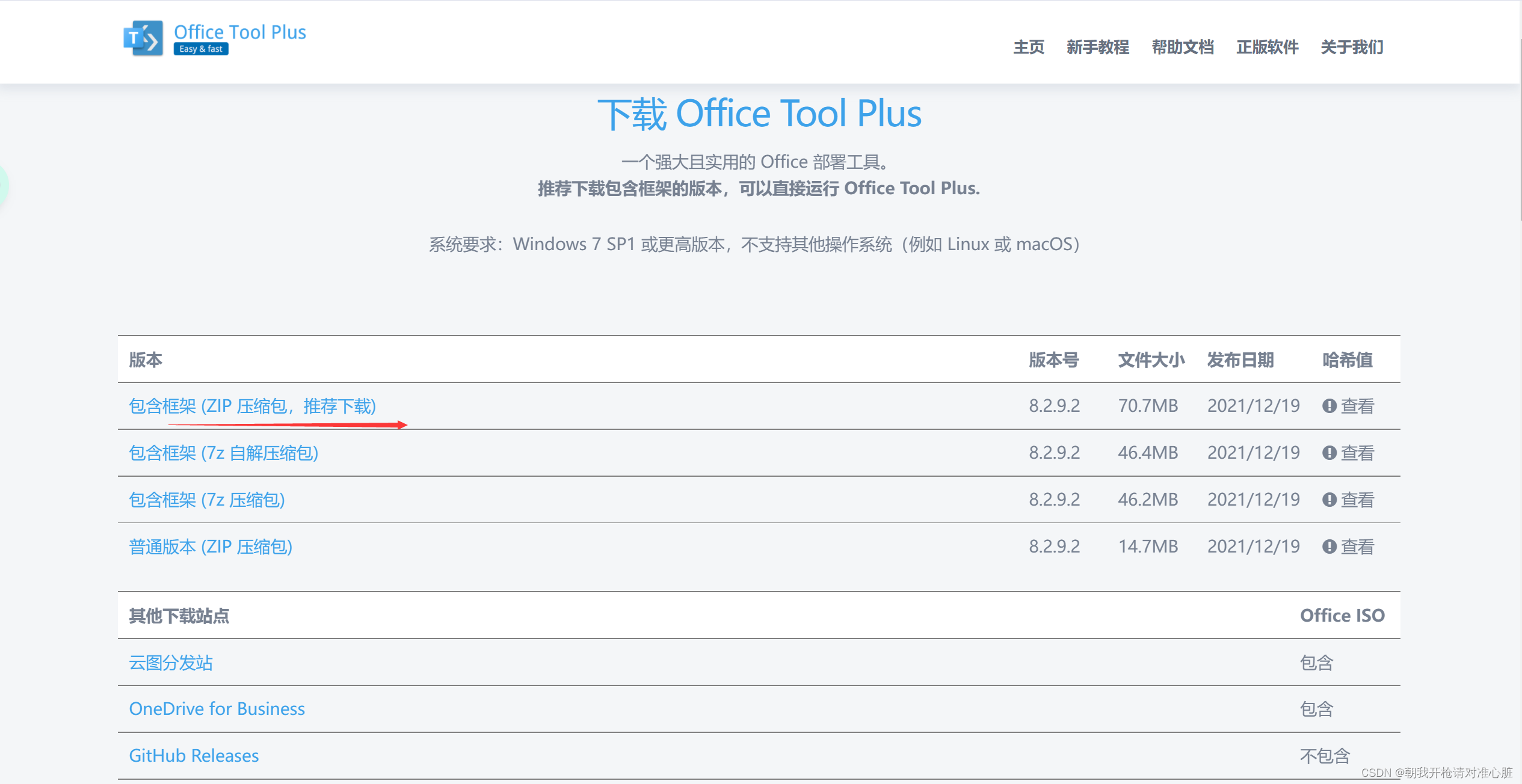Open the 新手教程 menu item
Screen dimensions: 1522x784
tap(1097, 47)
